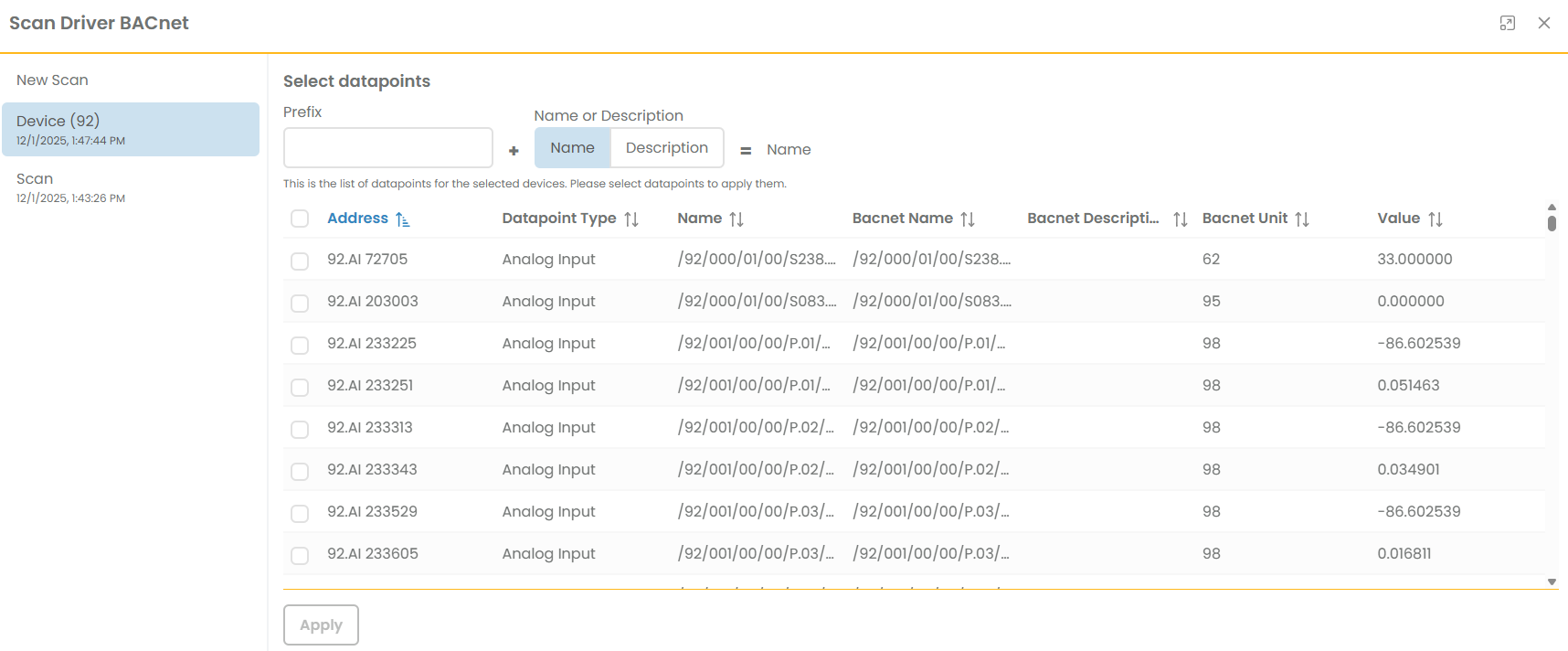Image resolution: width=1568 pixels, height=651 pixels.
Task: Choose the Name toggle option
Action: 573,148
